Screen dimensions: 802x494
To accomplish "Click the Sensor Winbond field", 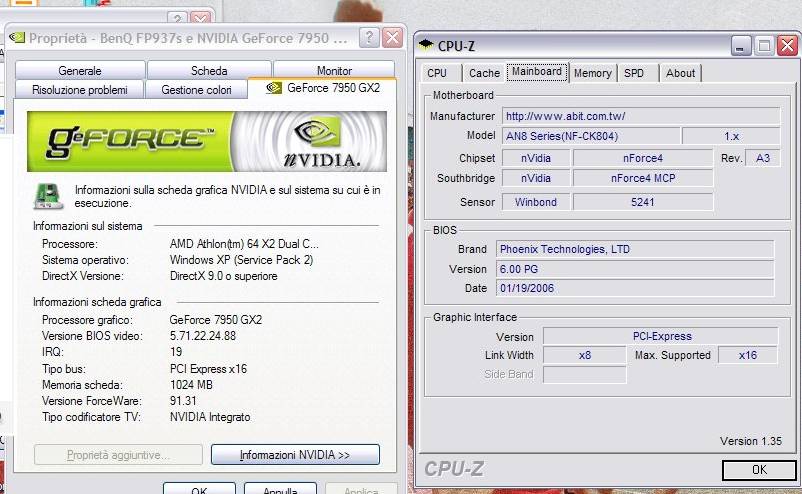I will (x=536, y=202).
